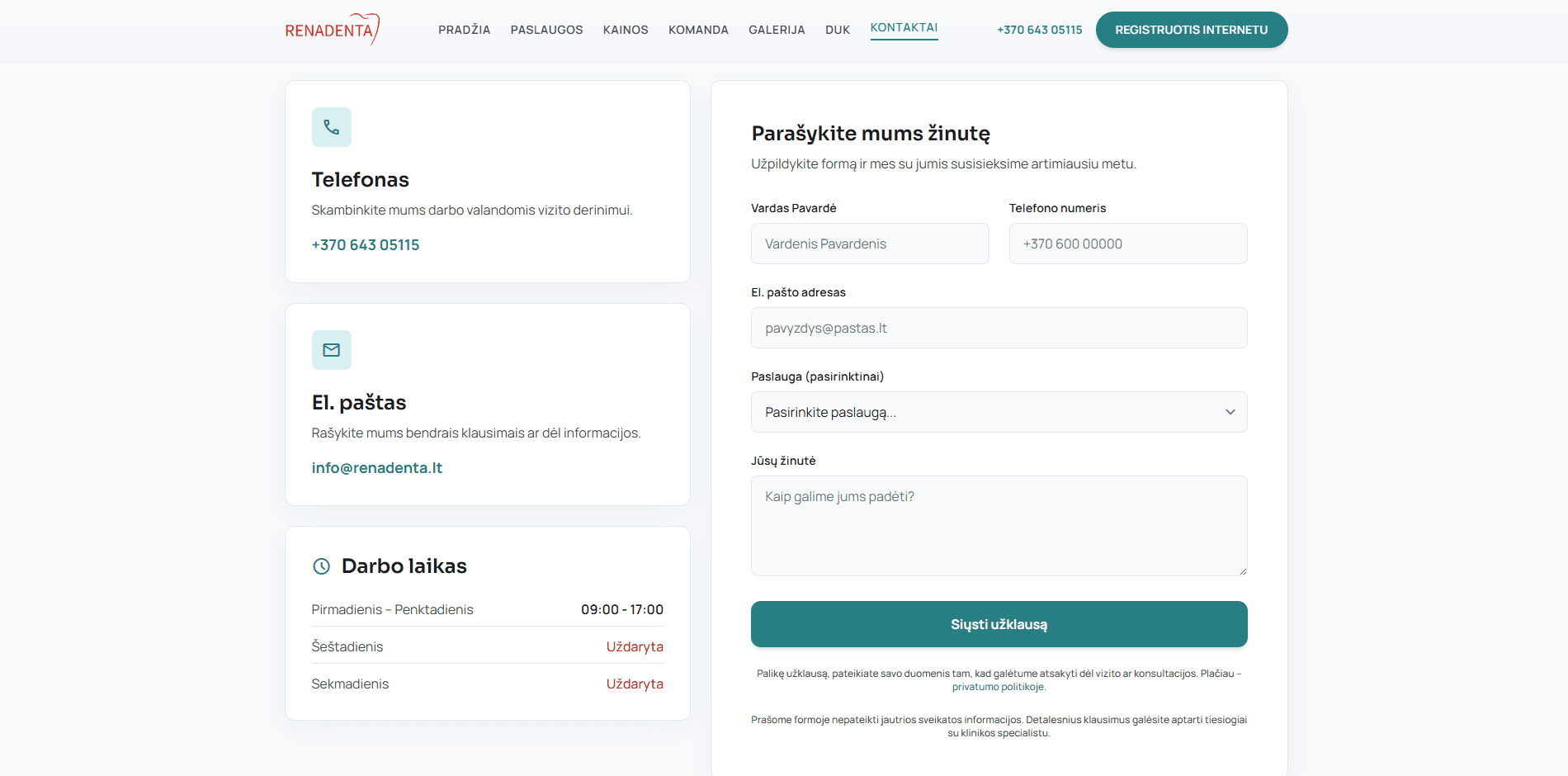Viewport: 1568px width, 776px height.
Task: Go to the Paslaugos page
Action: (547, 30)
